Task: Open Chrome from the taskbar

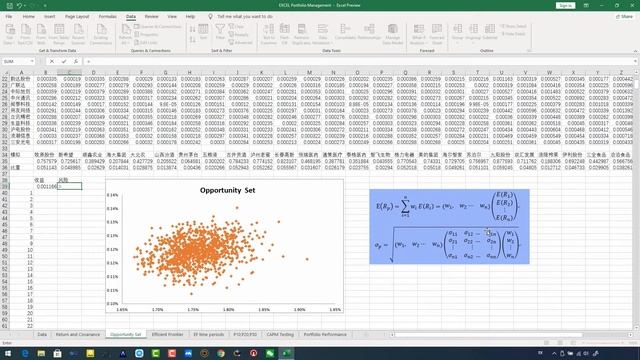Action: [221, 353]
